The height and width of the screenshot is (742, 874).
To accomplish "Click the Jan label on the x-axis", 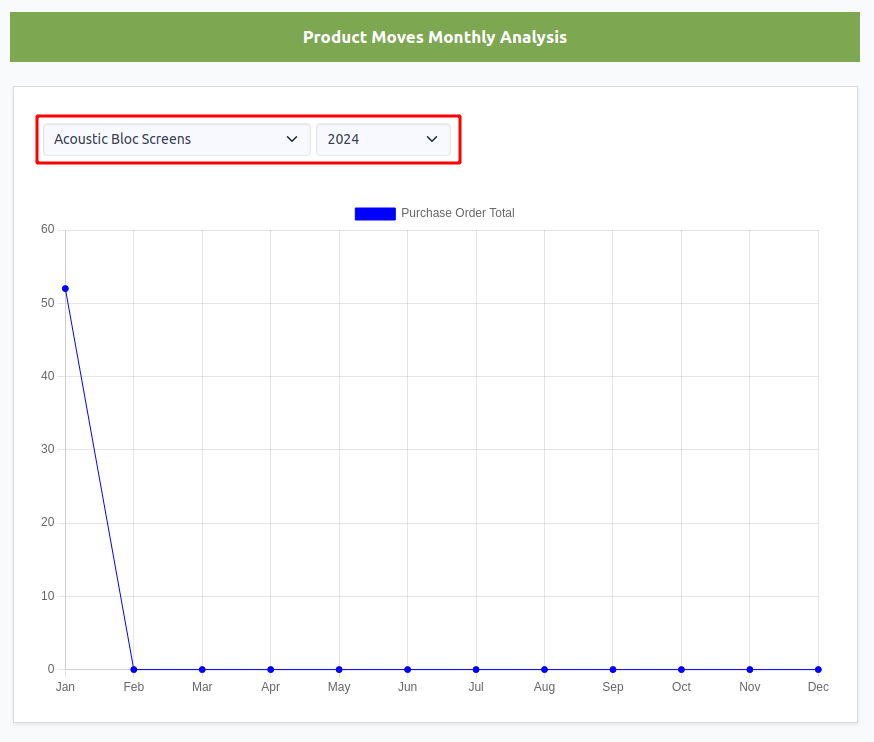I will [x=65, y=687].
